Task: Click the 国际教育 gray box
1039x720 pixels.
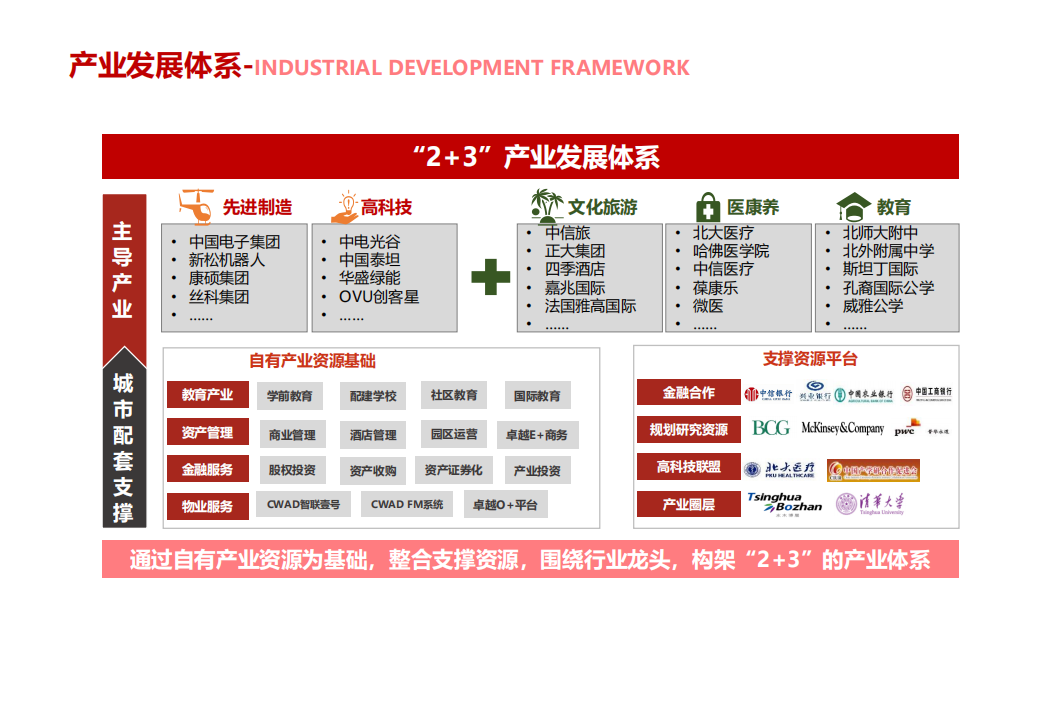Action: [x=537, y=395]
